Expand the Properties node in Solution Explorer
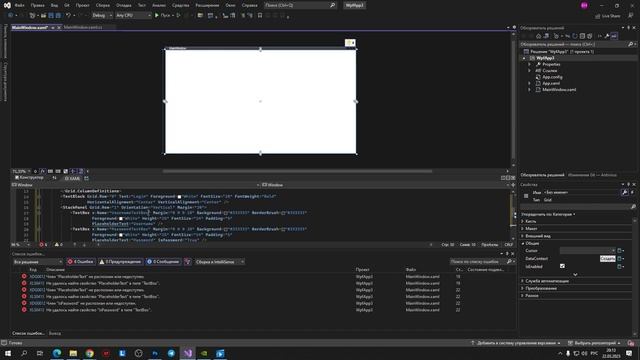This screenshot has width=640, height=360. [x=529, y=64]
